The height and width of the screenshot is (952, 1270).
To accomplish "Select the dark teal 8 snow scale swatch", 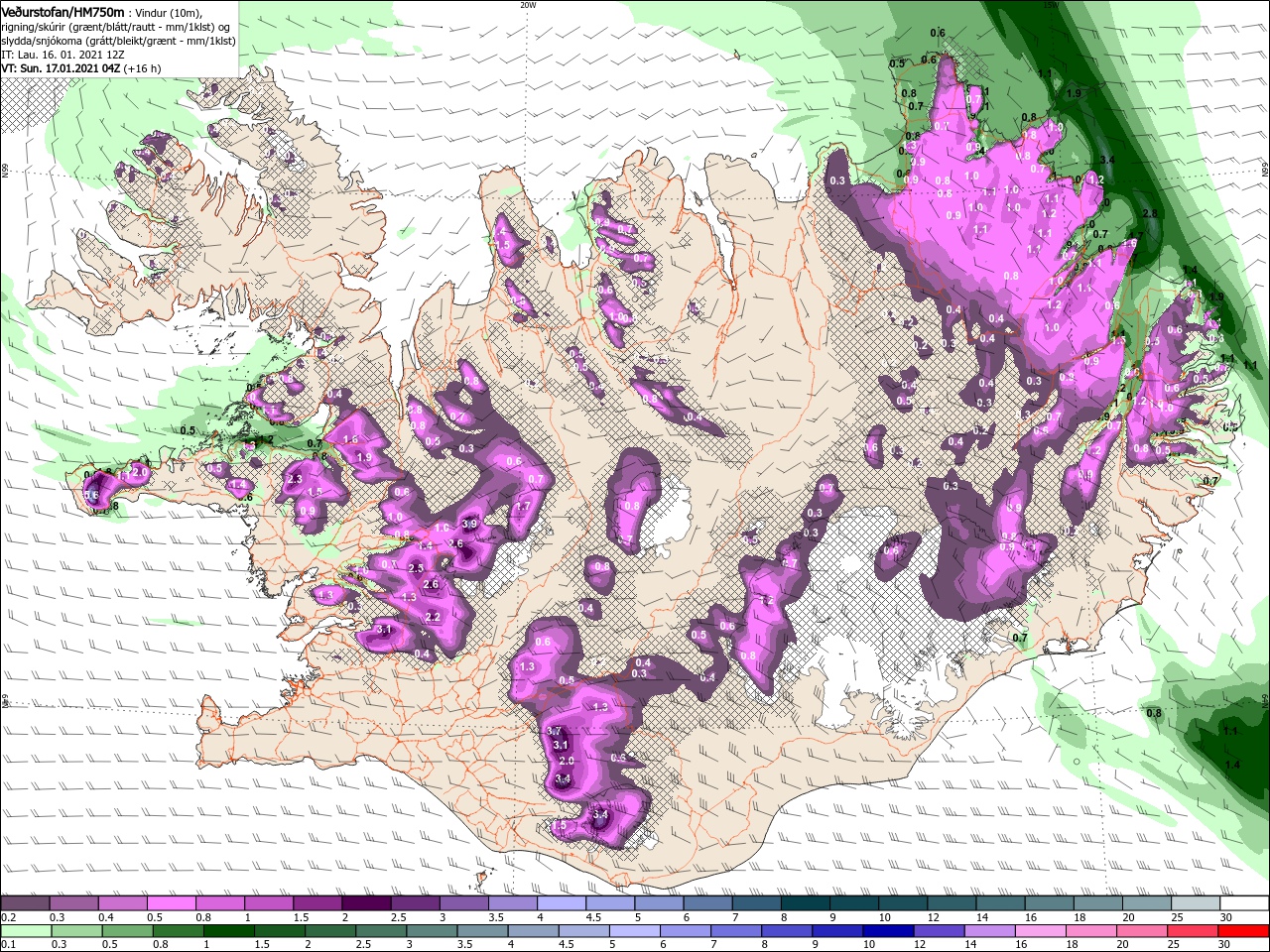I will tap(806, 903).
